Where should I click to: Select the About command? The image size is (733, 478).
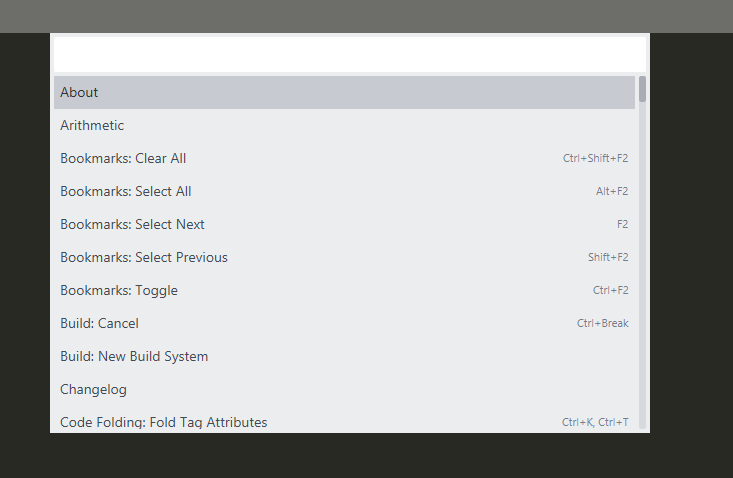[79, 92]
